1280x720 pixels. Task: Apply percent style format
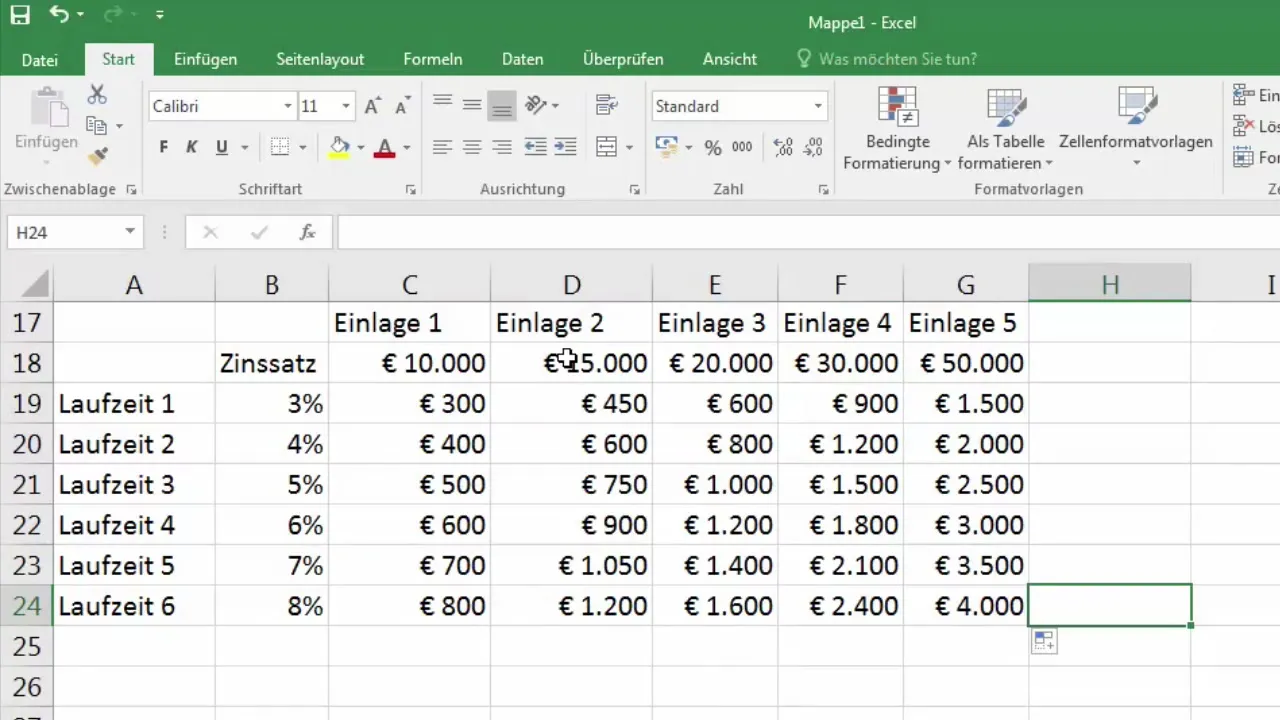pyautogui.click(x=713, y=148)
